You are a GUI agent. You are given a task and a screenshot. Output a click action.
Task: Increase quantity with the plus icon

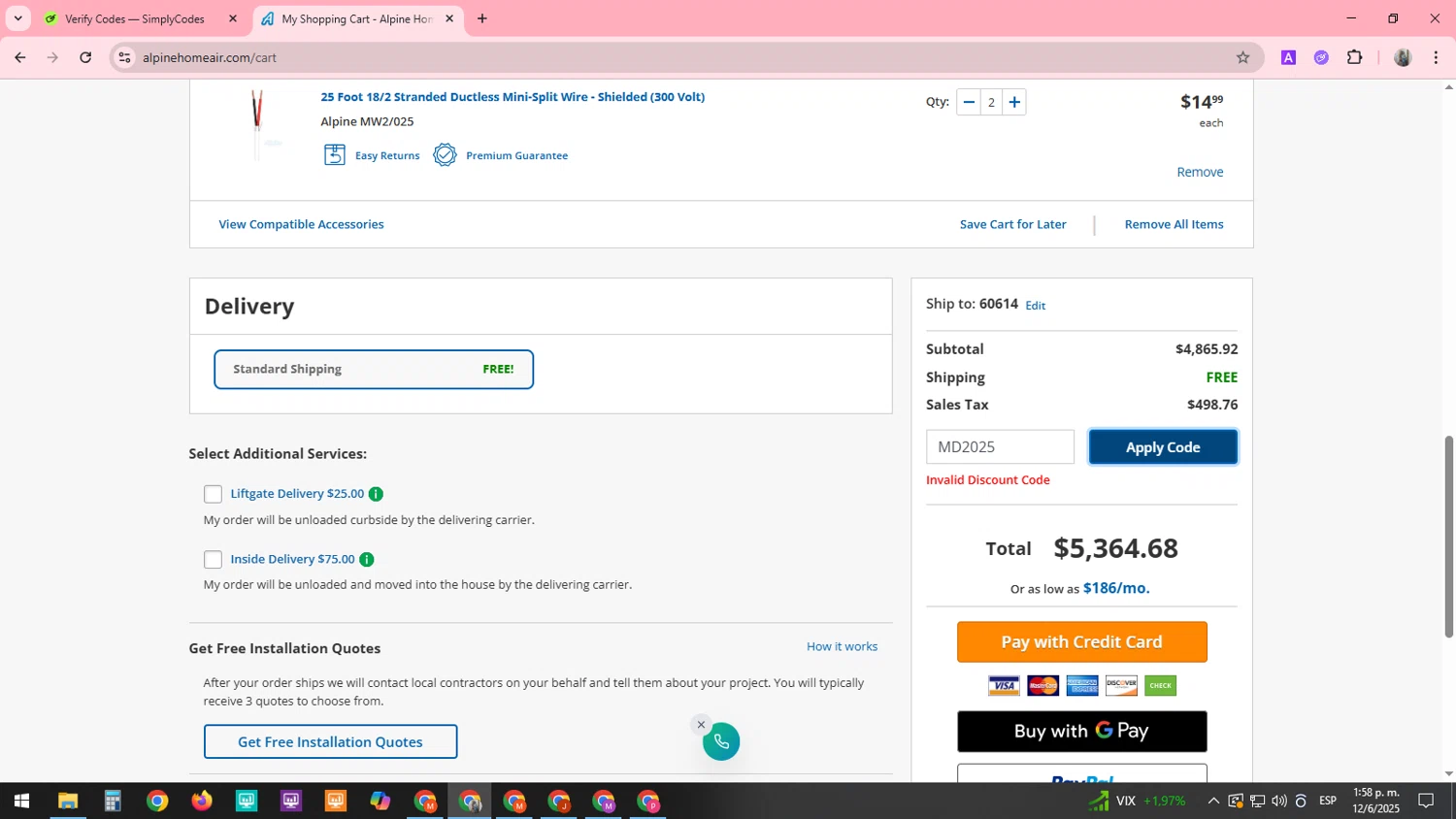pos(1014,102)
